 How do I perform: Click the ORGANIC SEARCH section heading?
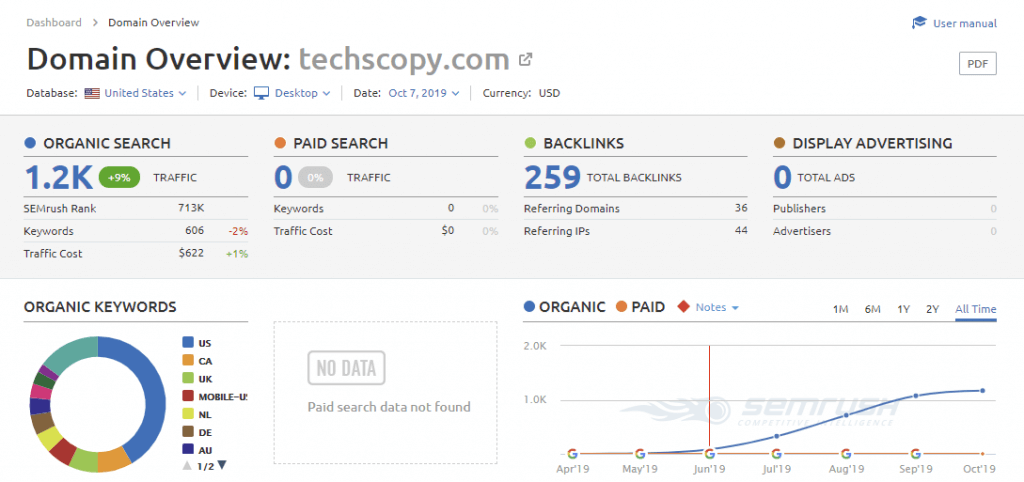click(x=106, y=143)
